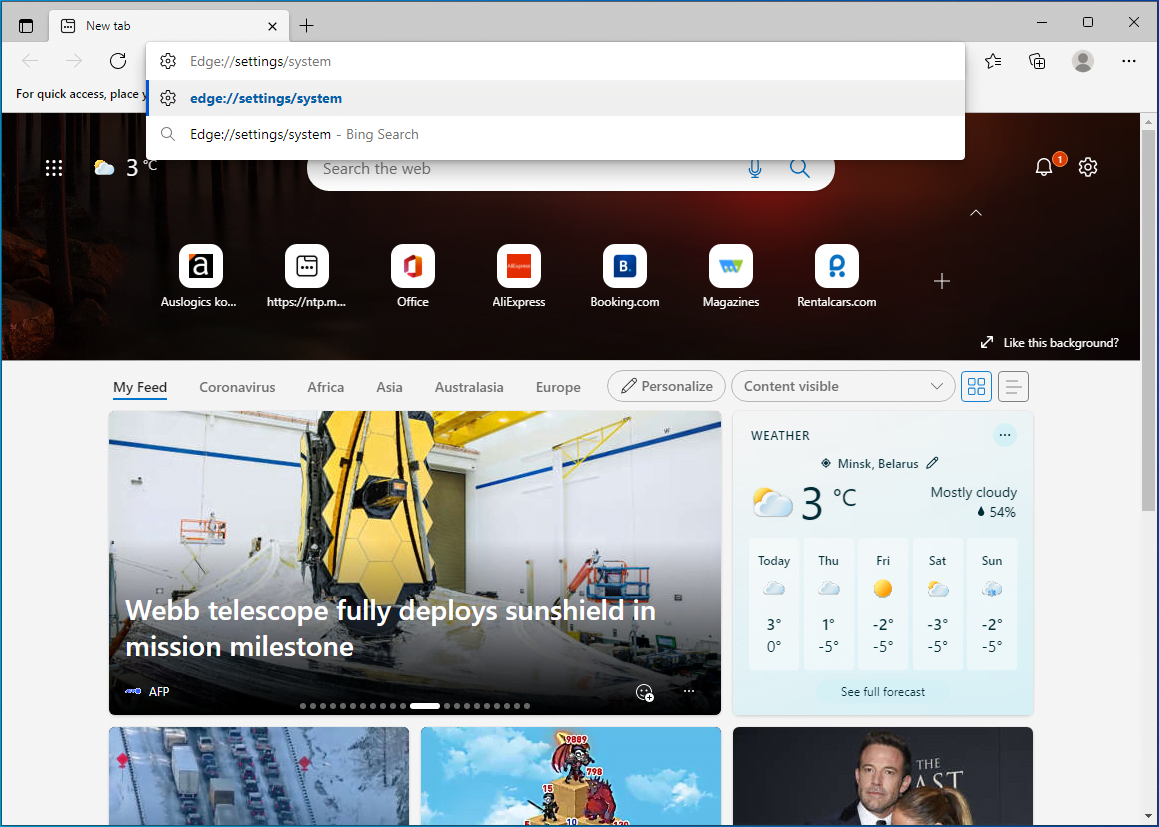
Task: Click the user profile avatar icon
Action: [1083, 61]
